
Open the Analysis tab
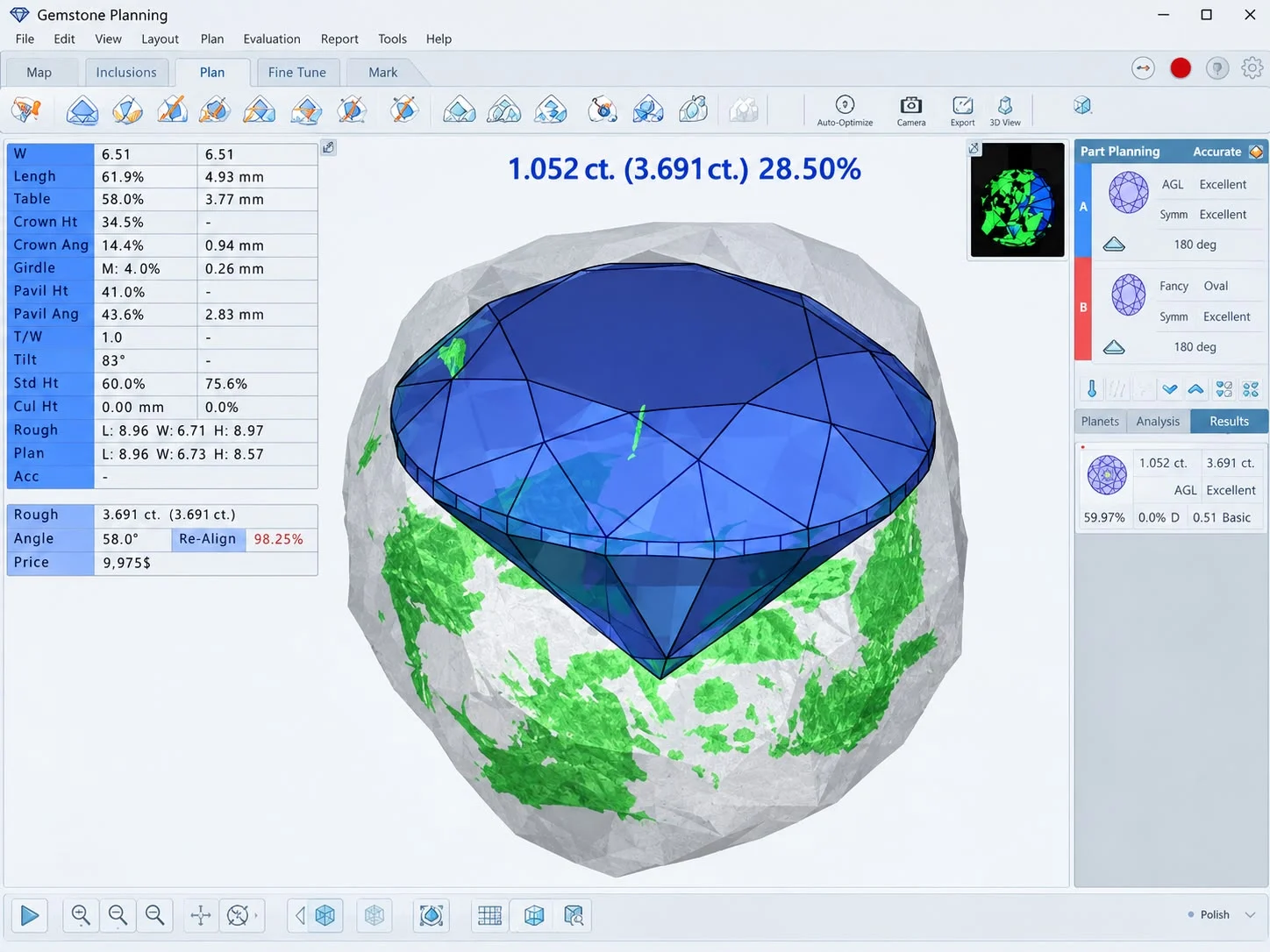pyautogui.click(x=1158, y=422)
